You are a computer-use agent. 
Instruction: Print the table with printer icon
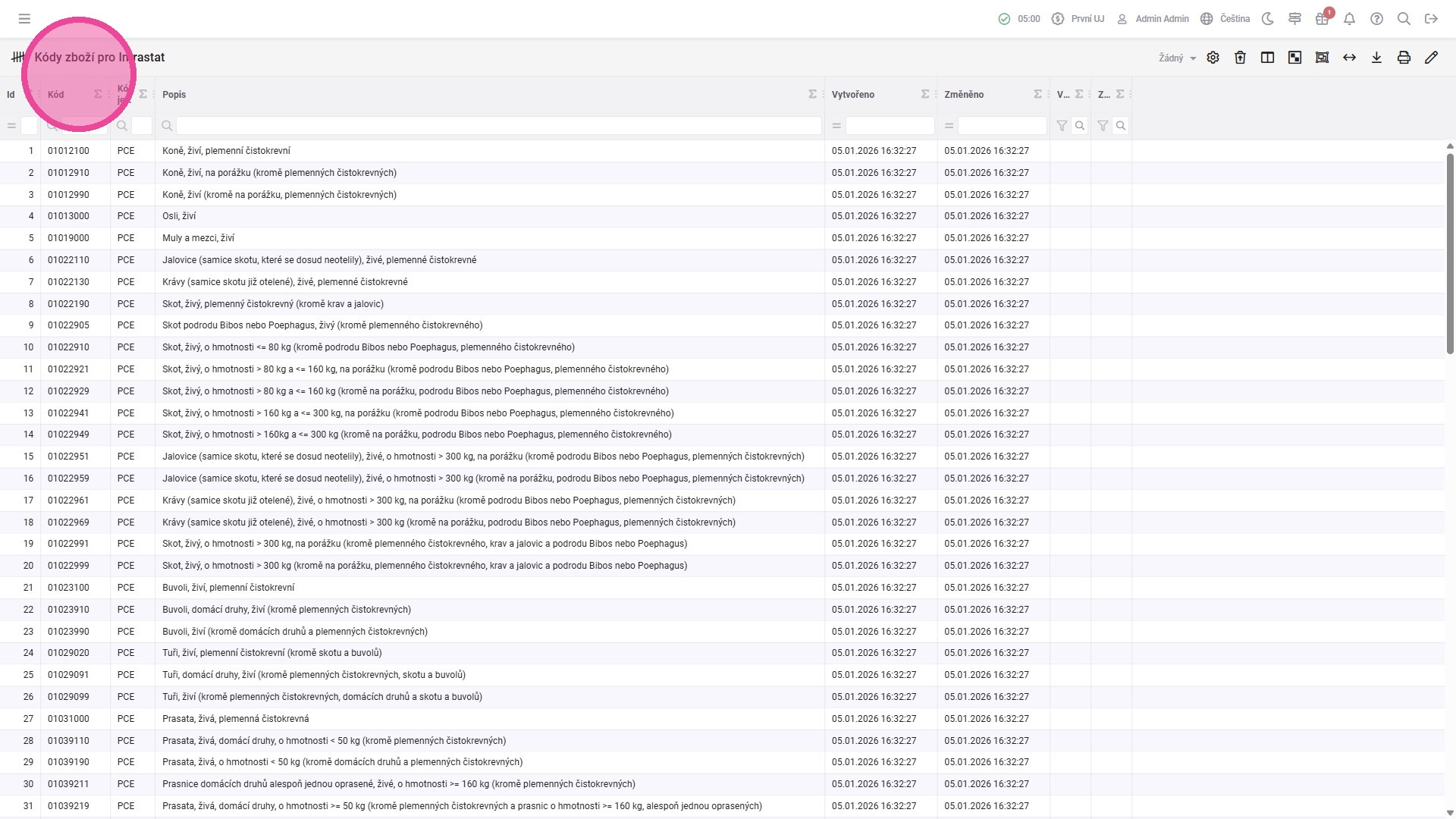pos(1404,58)
